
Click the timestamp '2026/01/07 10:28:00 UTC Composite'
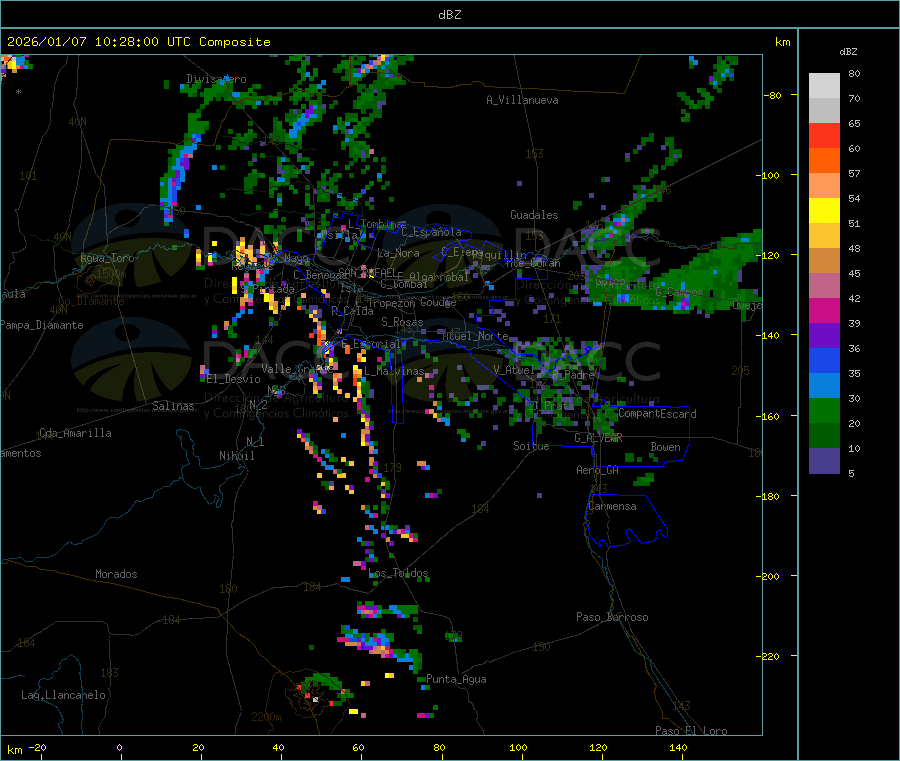coord(138,42)
